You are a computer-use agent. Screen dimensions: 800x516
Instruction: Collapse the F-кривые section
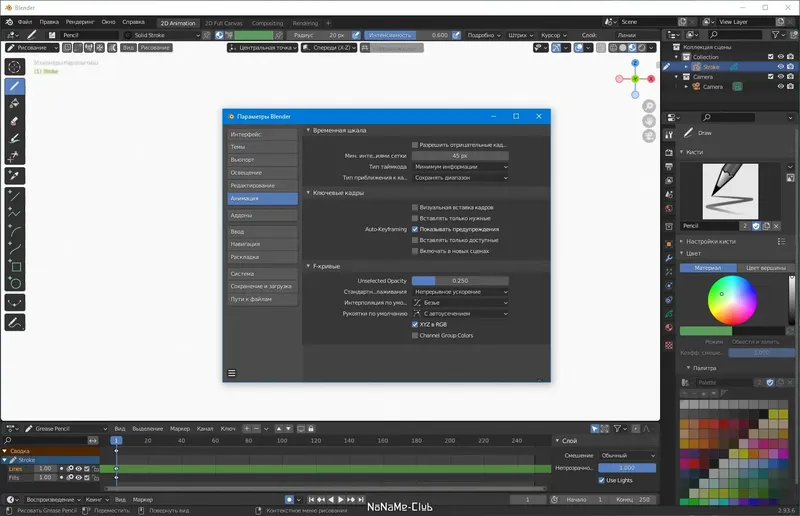pyautogui.click(x=308, y=266)
